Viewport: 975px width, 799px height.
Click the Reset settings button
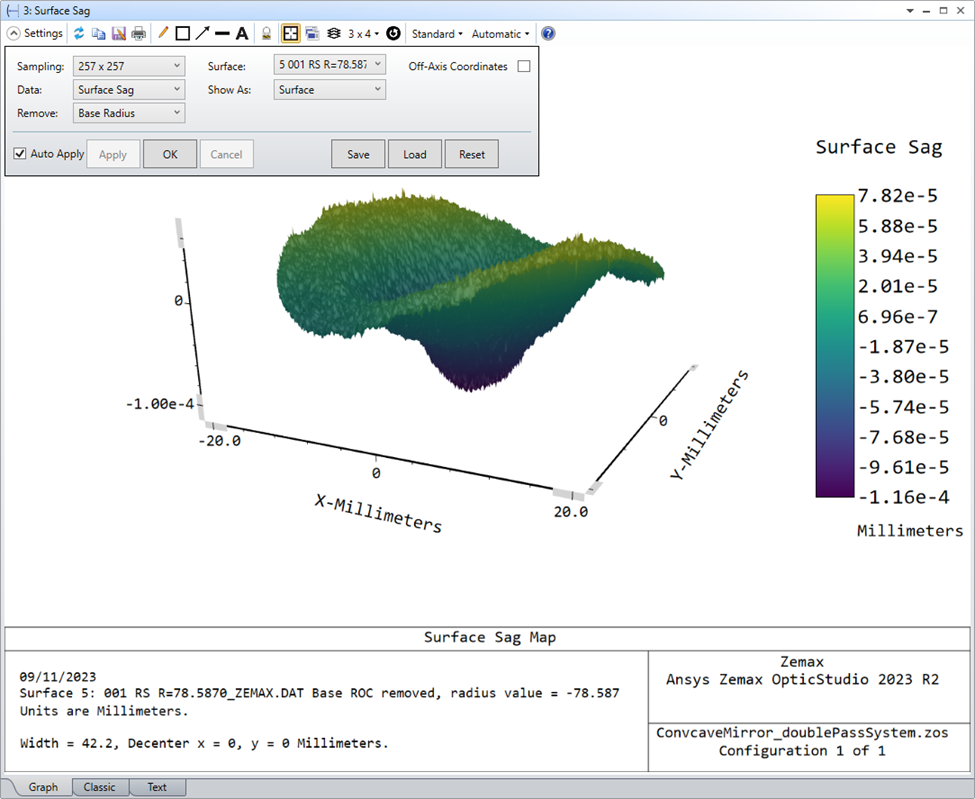click(x=472, y=154)
